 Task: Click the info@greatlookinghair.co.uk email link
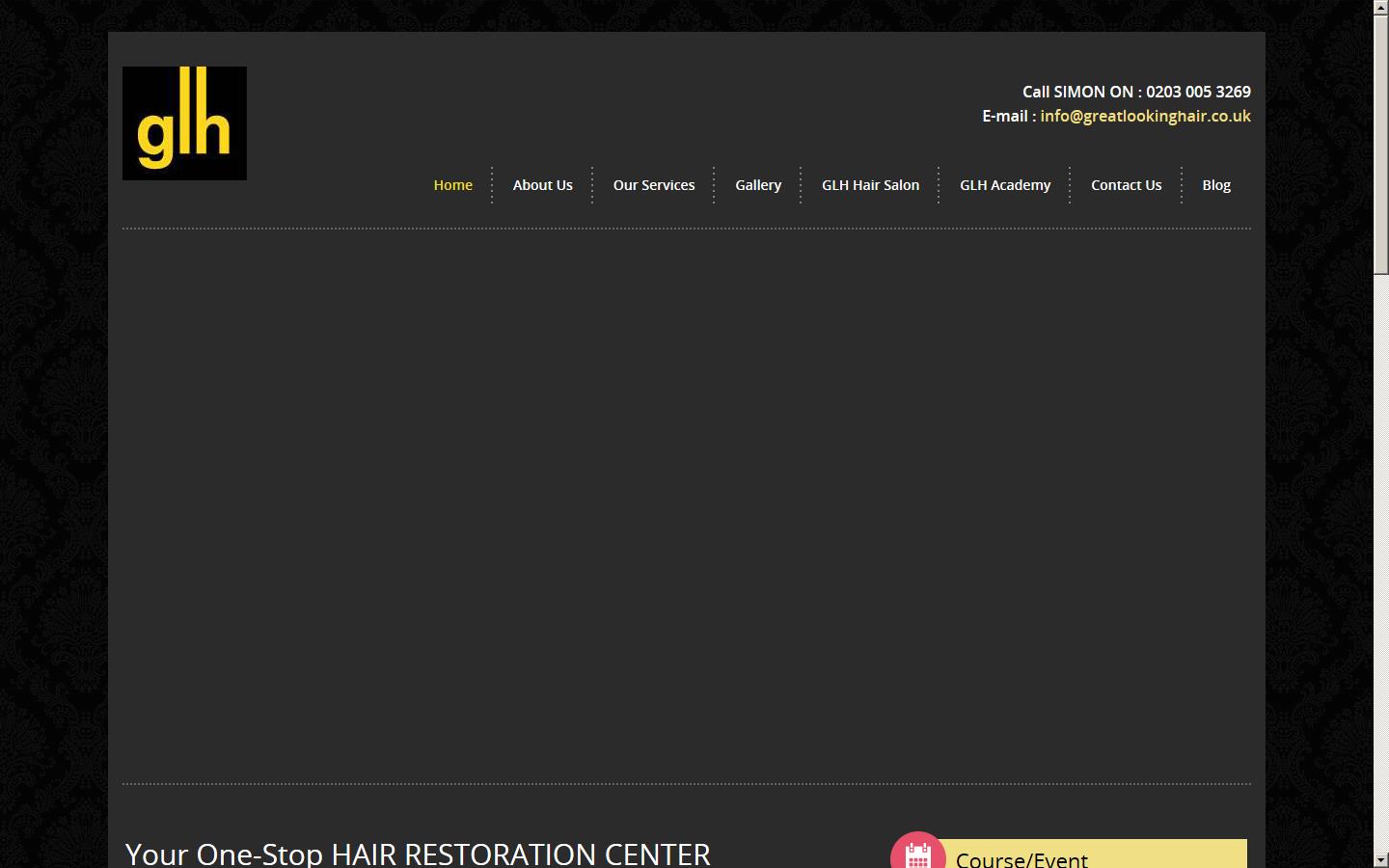tap(1145, 116)
